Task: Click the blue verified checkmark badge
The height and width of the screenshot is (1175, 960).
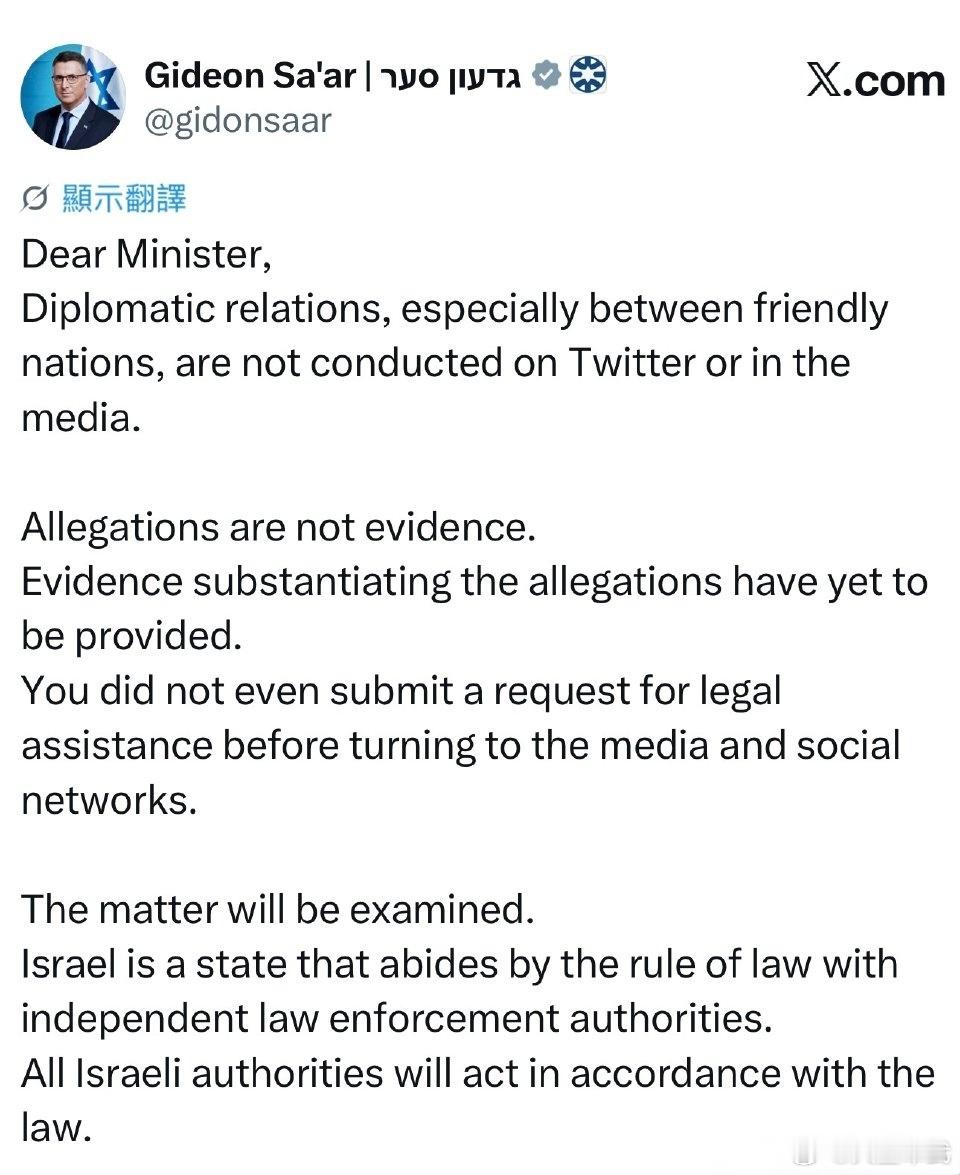Action: pyautogui.click(x=545, y=75)
